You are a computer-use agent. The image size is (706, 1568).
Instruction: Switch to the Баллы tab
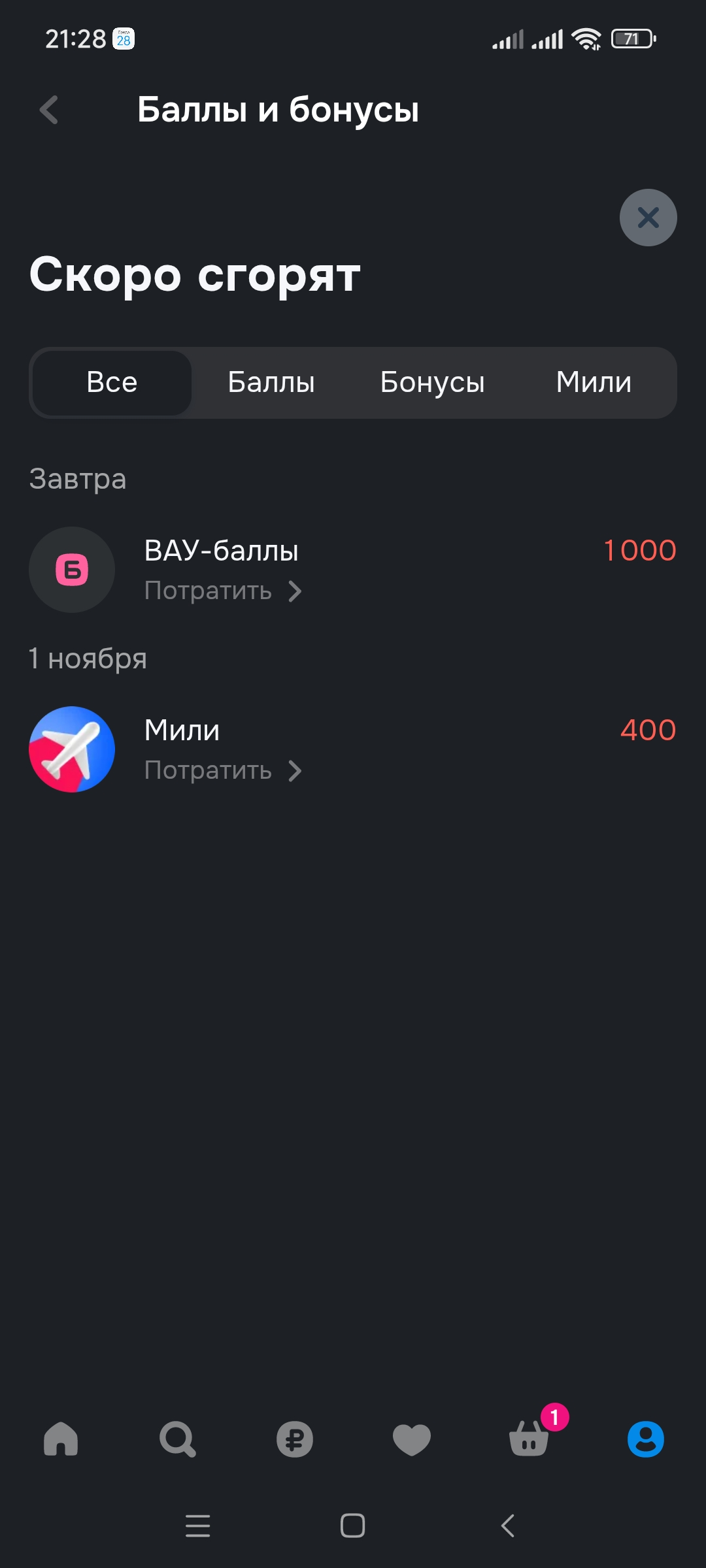click(271, 383)
